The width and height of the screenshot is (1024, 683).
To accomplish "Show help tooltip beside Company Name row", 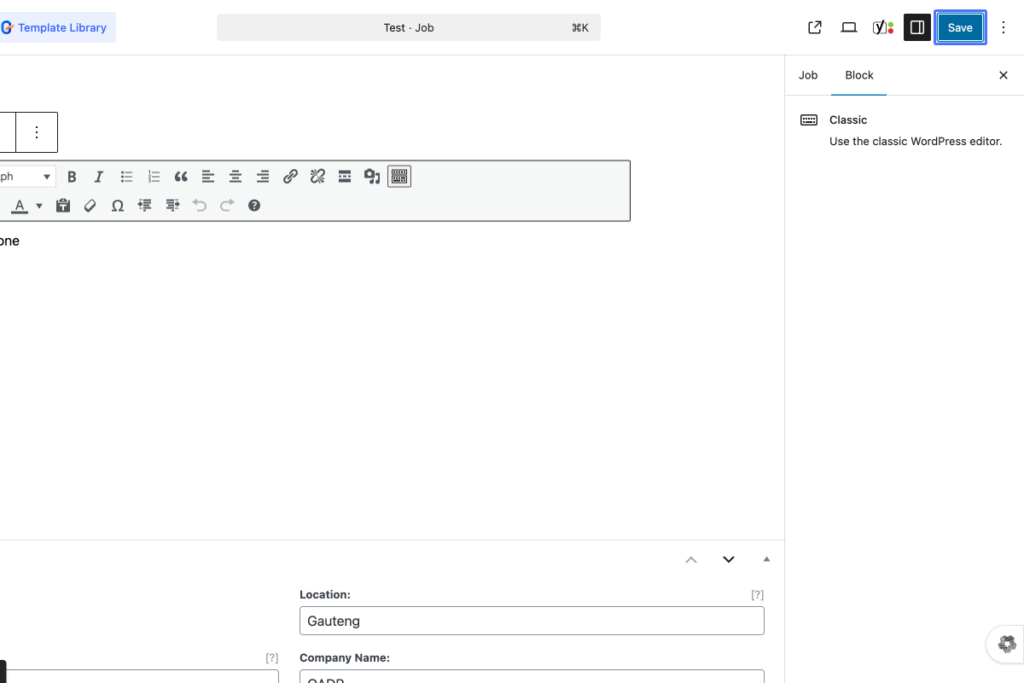I will [272, 658].
